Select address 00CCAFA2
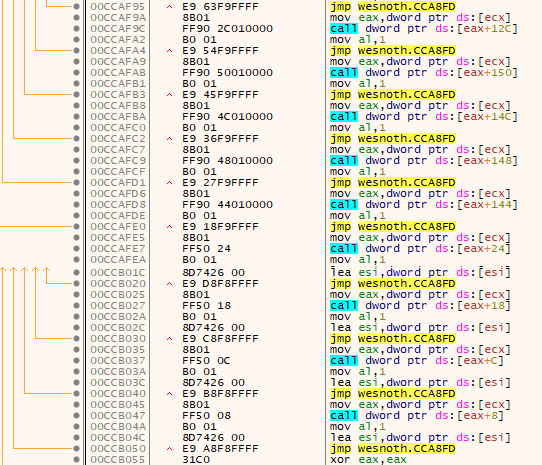 [118, 39]
